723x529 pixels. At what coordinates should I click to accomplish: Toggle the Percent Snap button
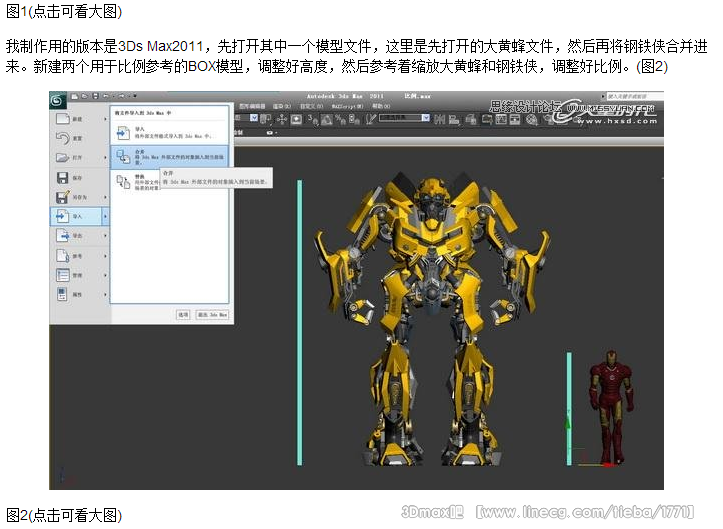pos(341,120)
